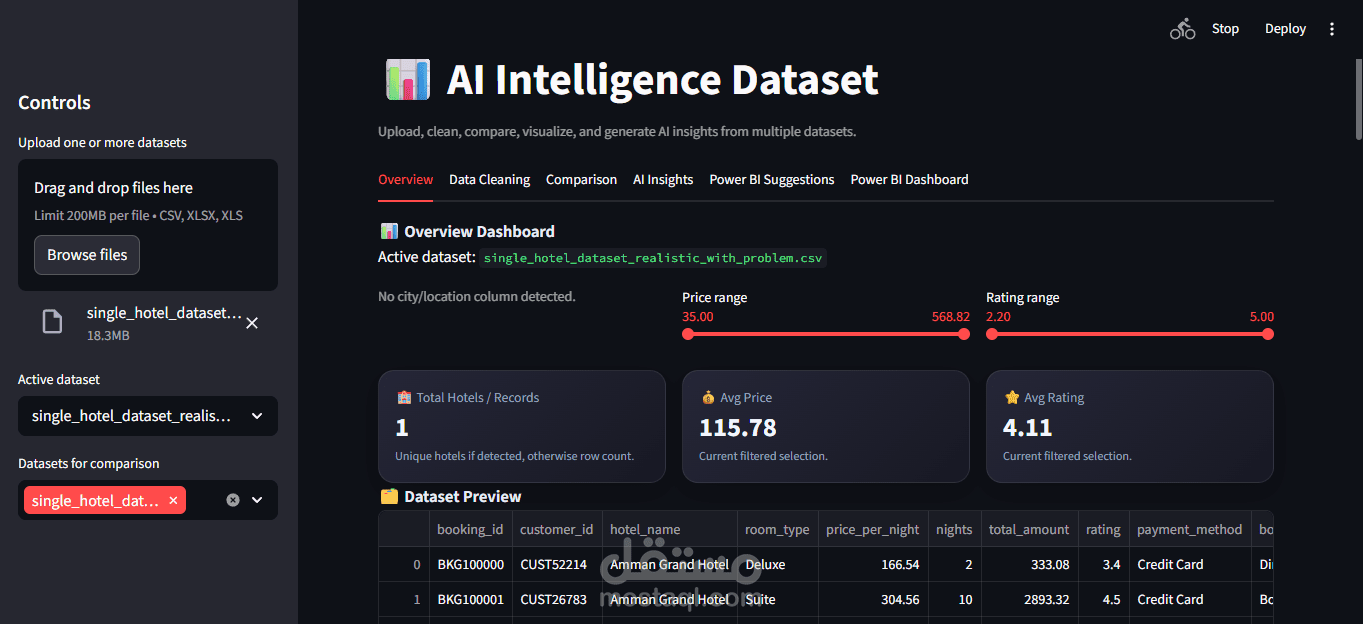This screenshot has height=624, width=1363.
Task: Open the Data Cleaning tab
Action: (x=489, y=180)
